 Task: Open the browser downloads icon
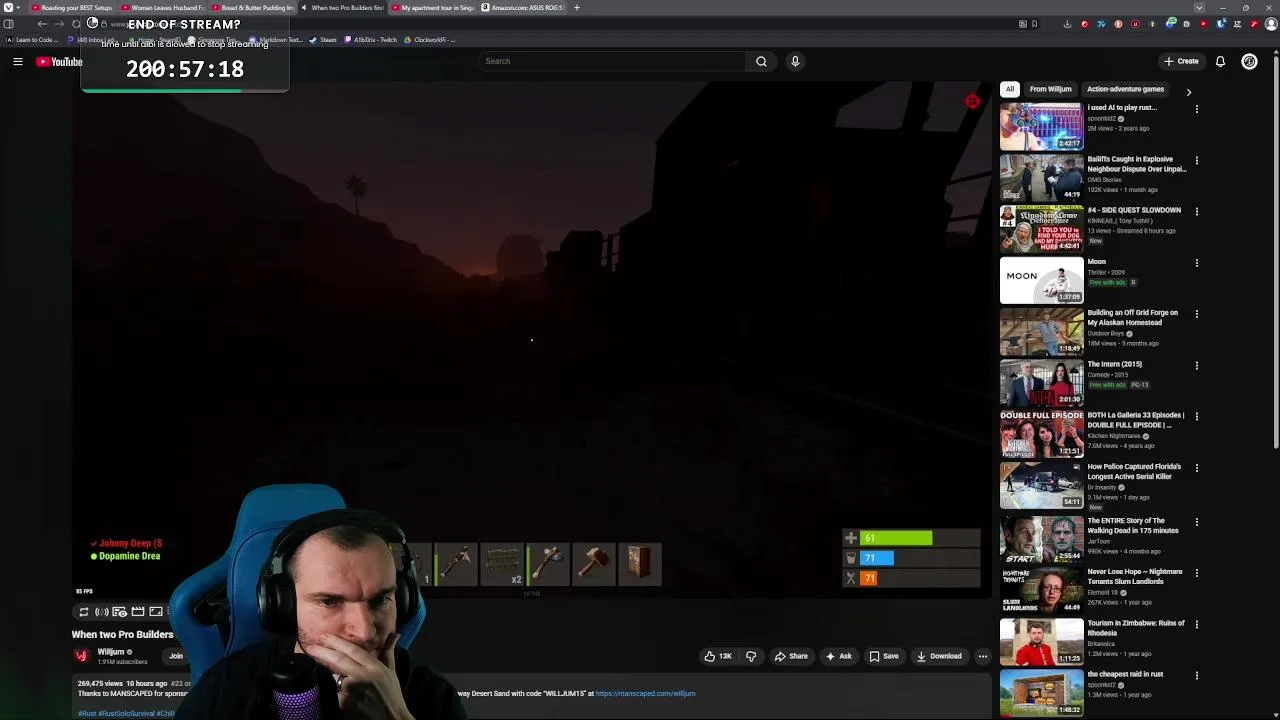[x=1067, y=24]
